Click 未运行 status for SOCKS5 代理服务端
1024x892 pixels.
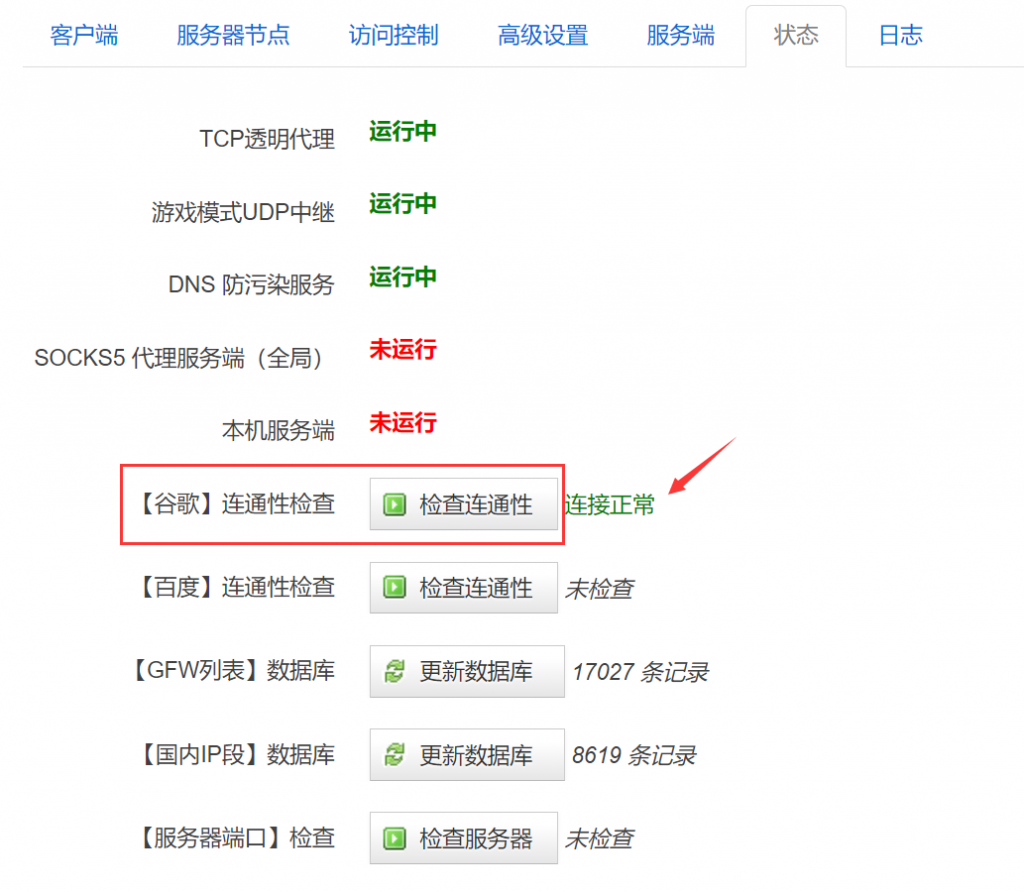(403, 350)
